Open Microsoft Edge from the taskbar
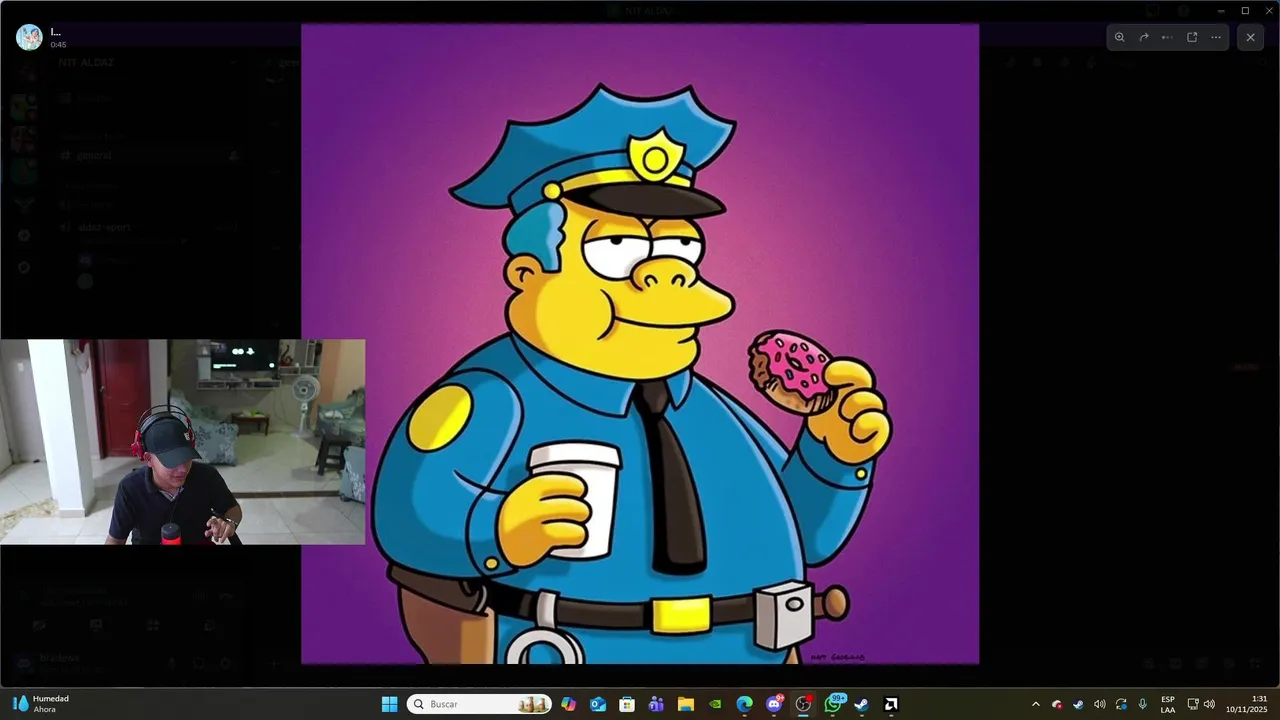This screenshot has width=1280, height=720. pos(744,704)
